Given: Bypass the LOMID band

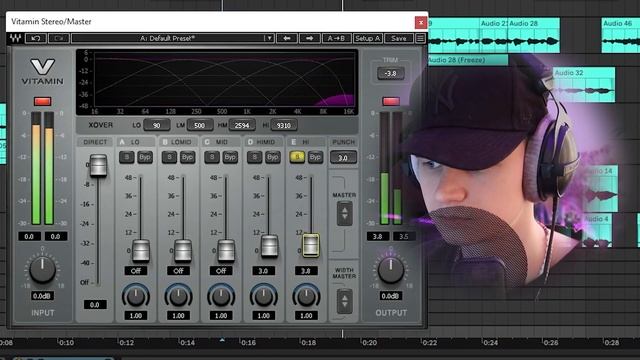Looking at the screenshot, I should 187,157.
